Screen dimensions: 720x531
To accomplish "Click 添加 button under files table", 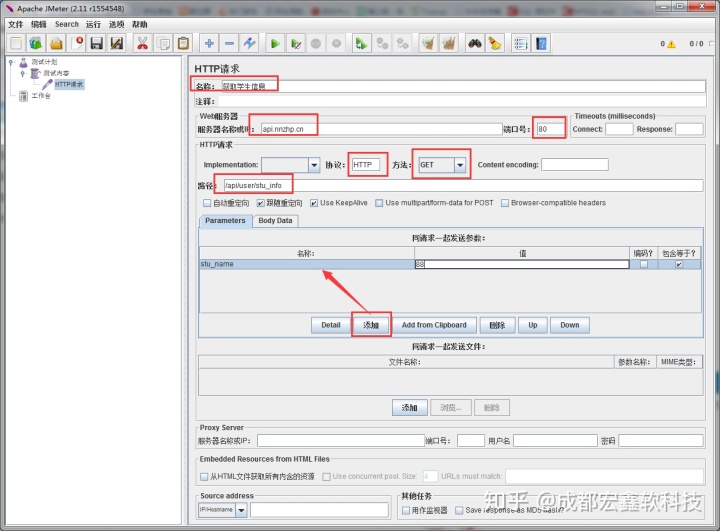I will 410,408.
